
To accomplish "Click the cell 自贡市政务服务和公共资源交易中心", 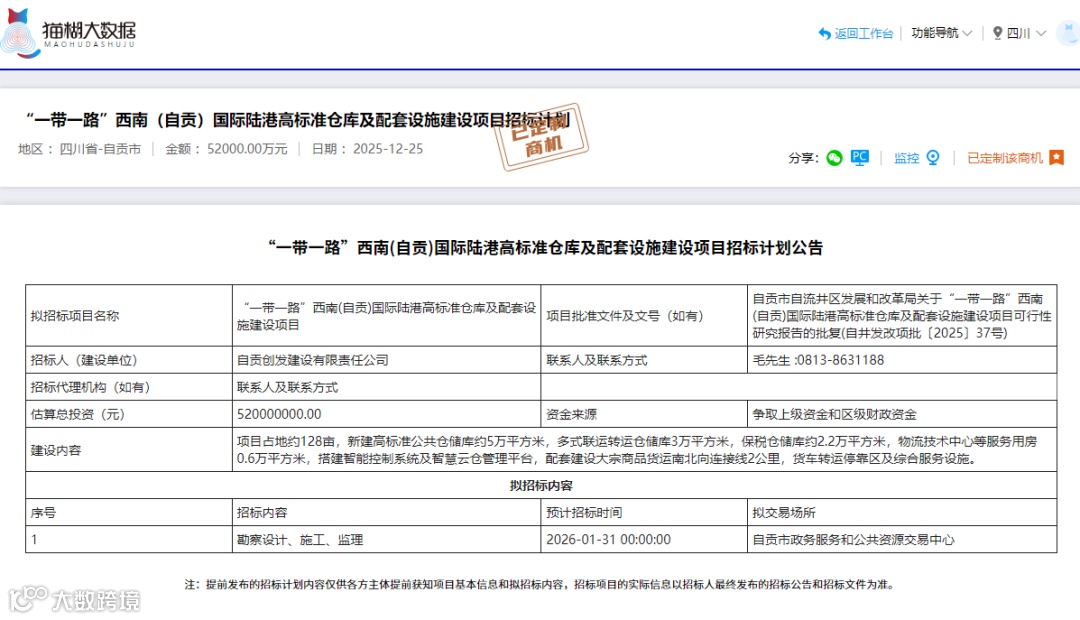I will [902, 539].
